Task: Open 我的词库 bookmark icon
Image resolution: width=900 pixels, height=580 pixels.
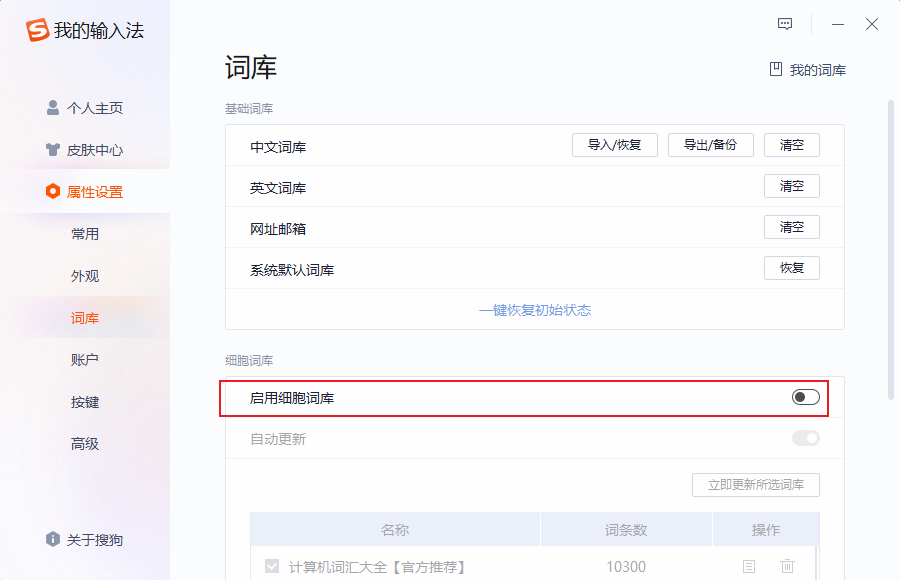Action: click(x=775, y=69)
